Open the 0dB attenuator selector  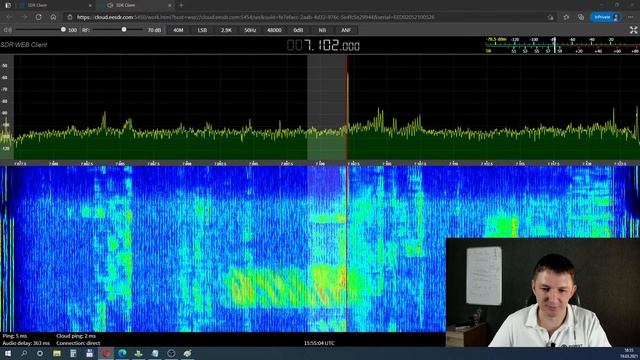[298, 30]
